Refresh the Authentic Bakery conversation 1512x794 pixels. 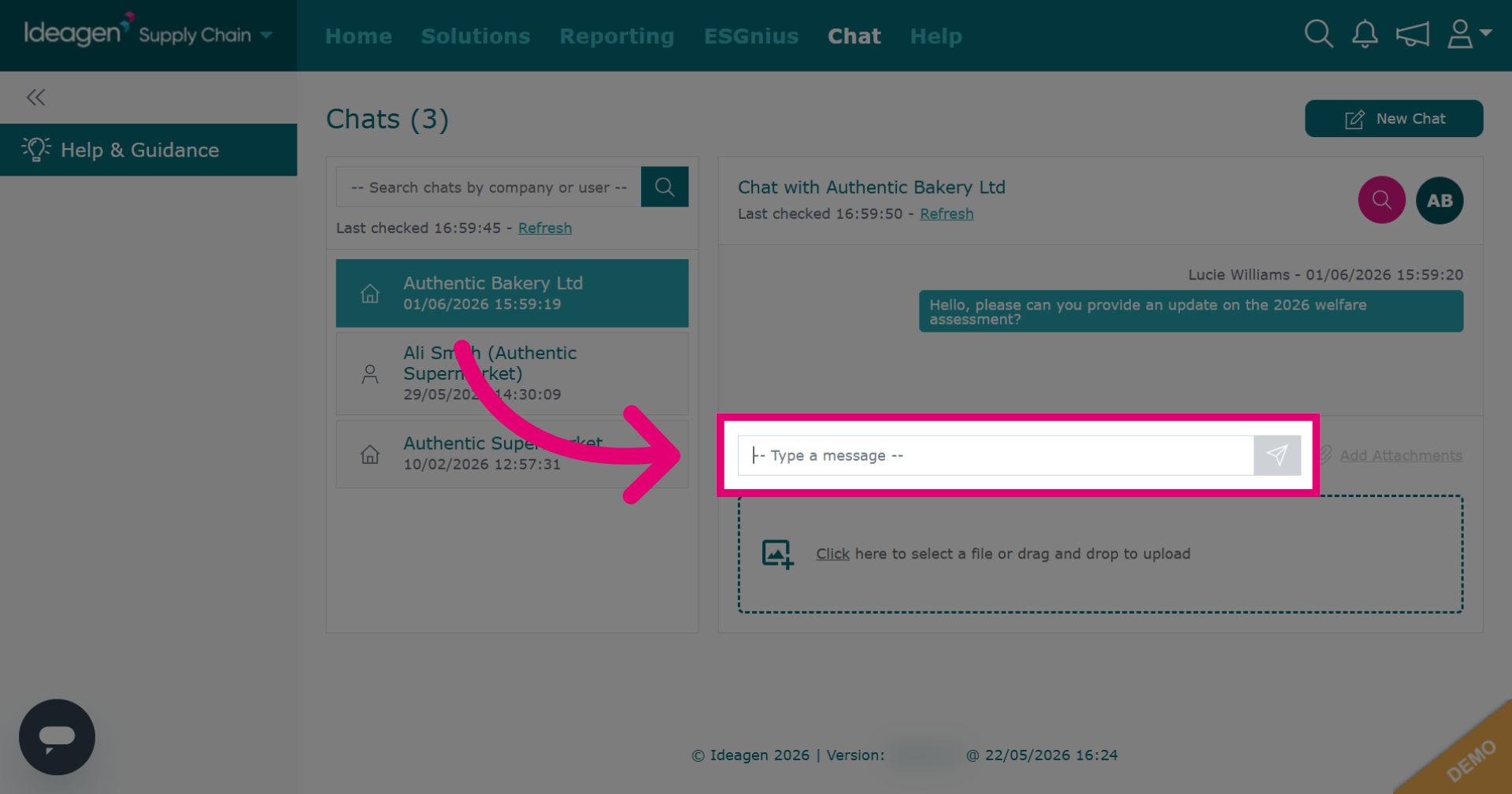[x=947, y=213]
